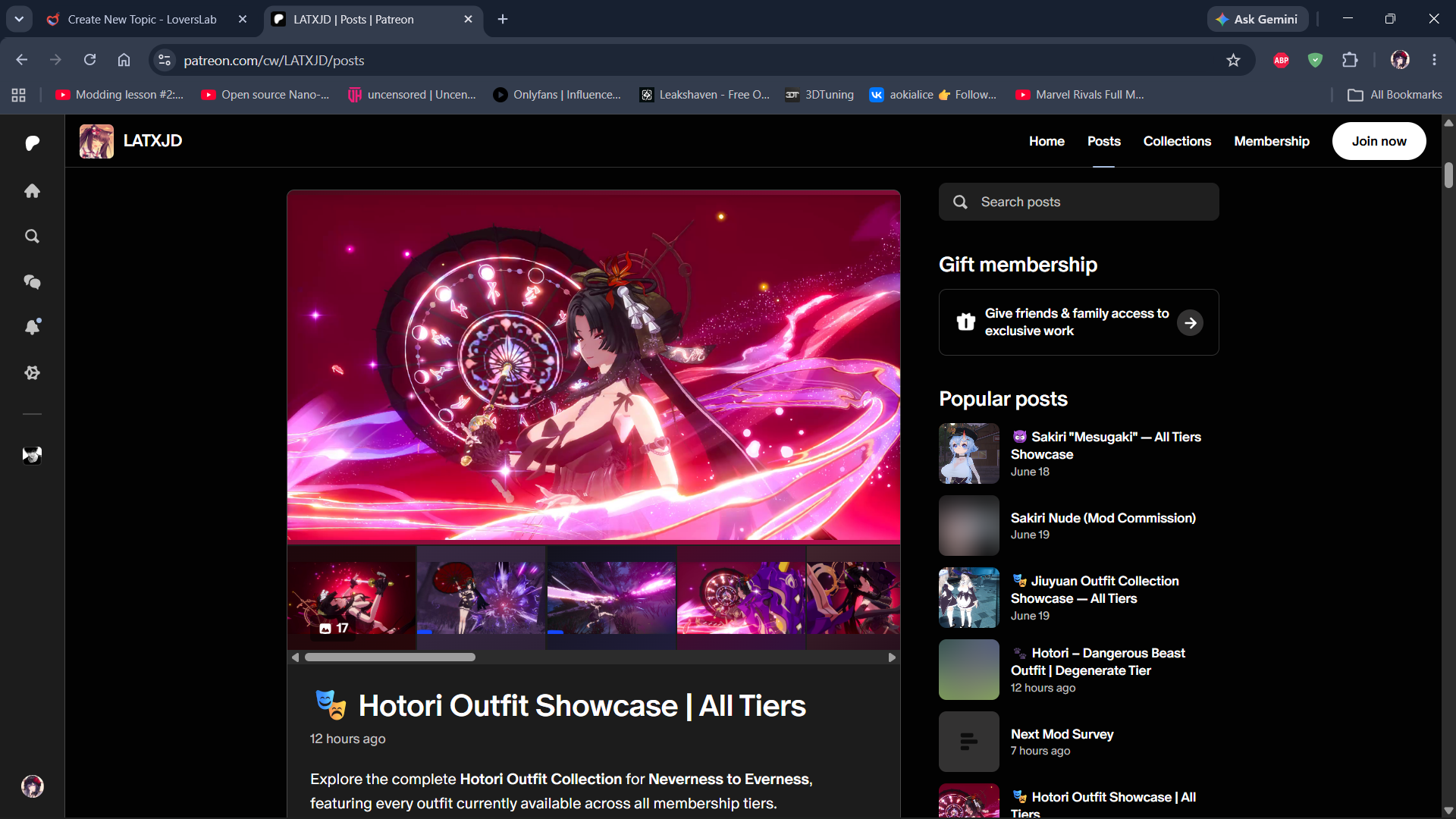
Task: Open Sakiri Mesugaki All Tiers Showcase post
Action: 1106,445
